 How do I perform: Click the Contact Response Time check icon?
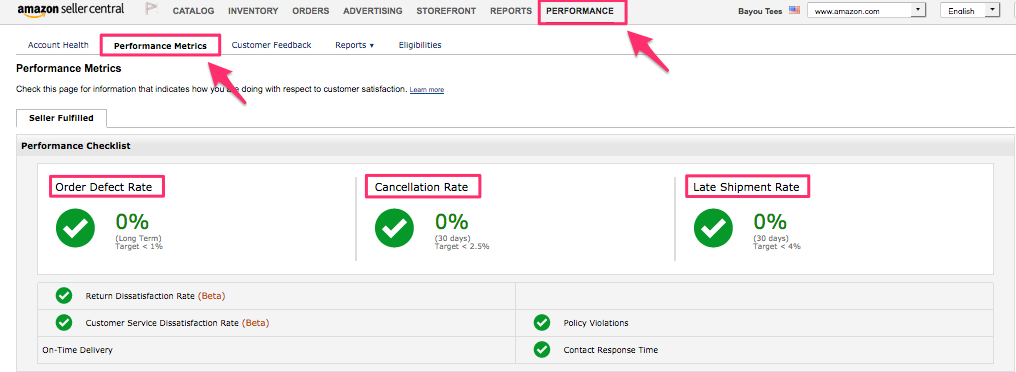click(542, 350)
